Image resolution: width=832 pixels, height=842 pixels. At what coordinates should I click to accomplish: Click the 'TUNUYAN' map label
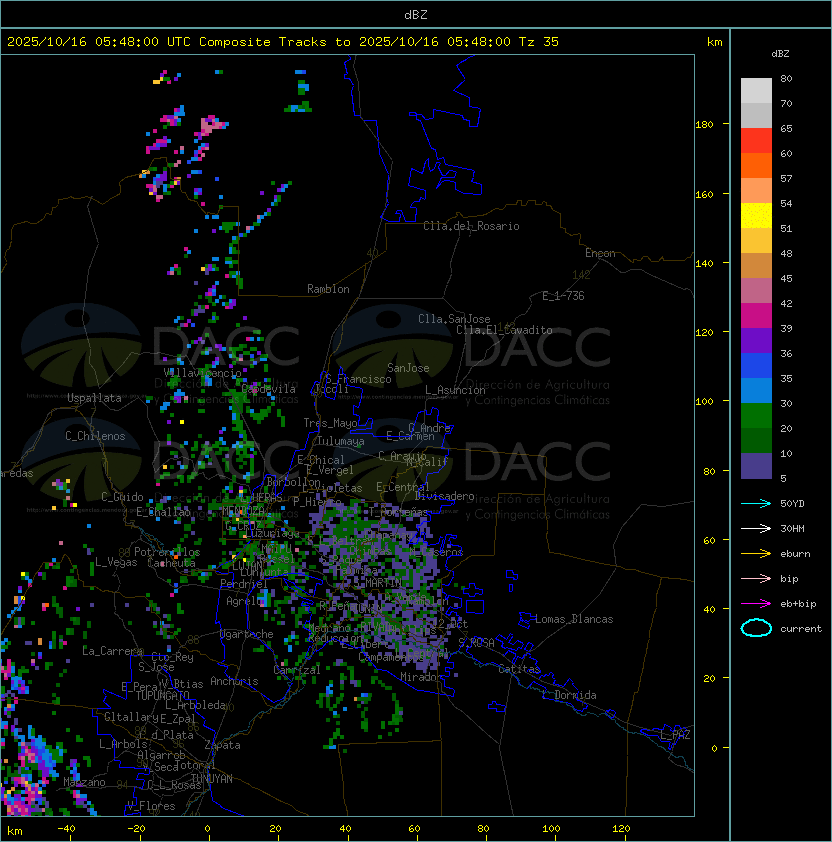point(212,779)
